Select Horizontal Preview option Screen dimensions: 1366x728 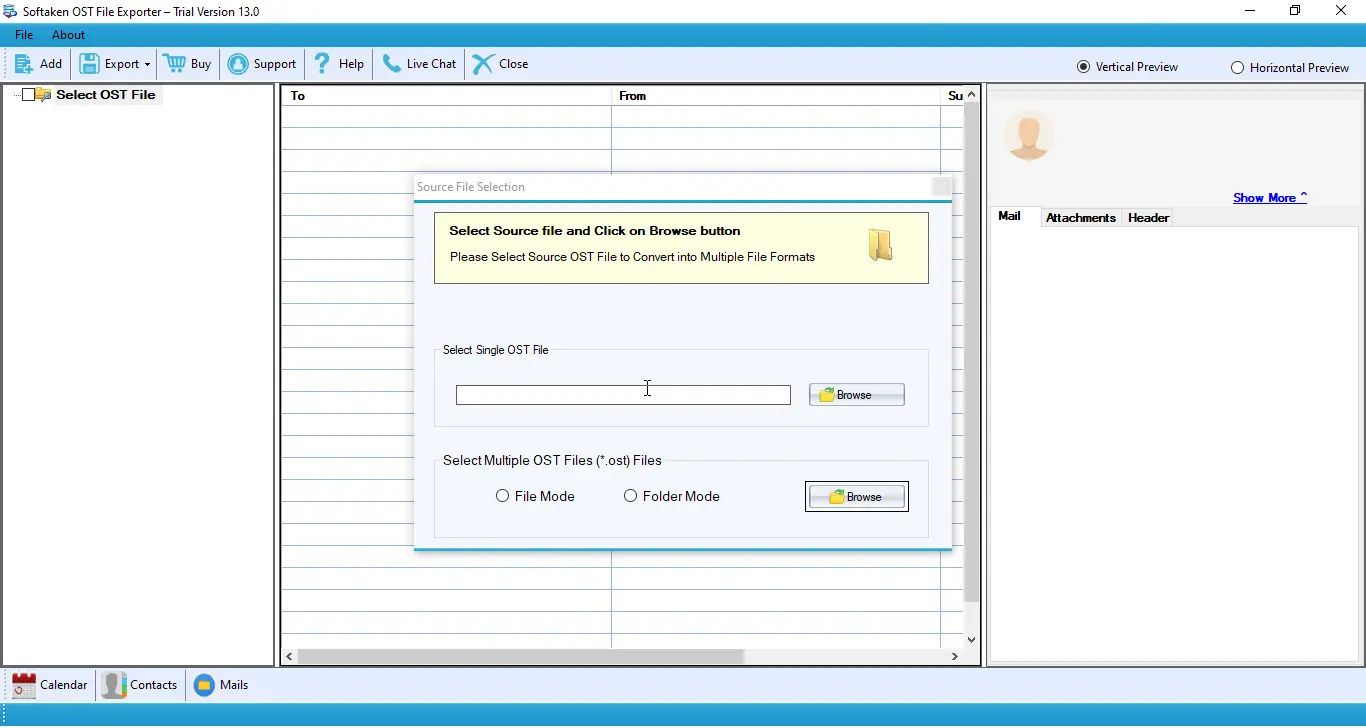pyautogui.click(x=1237, y=67)
